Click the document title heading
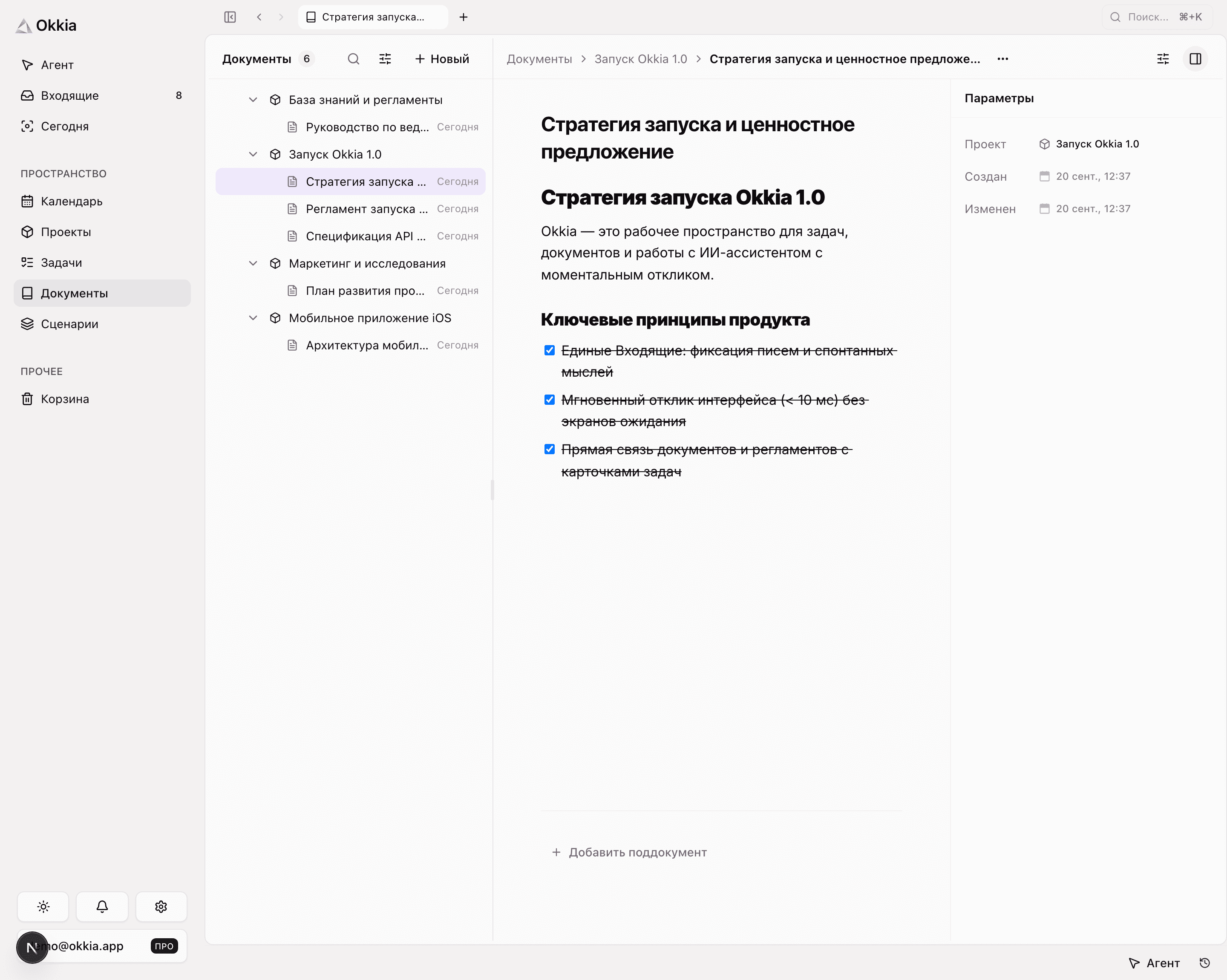This screenshot has width=1227, height=980. (x=698, y=138)
